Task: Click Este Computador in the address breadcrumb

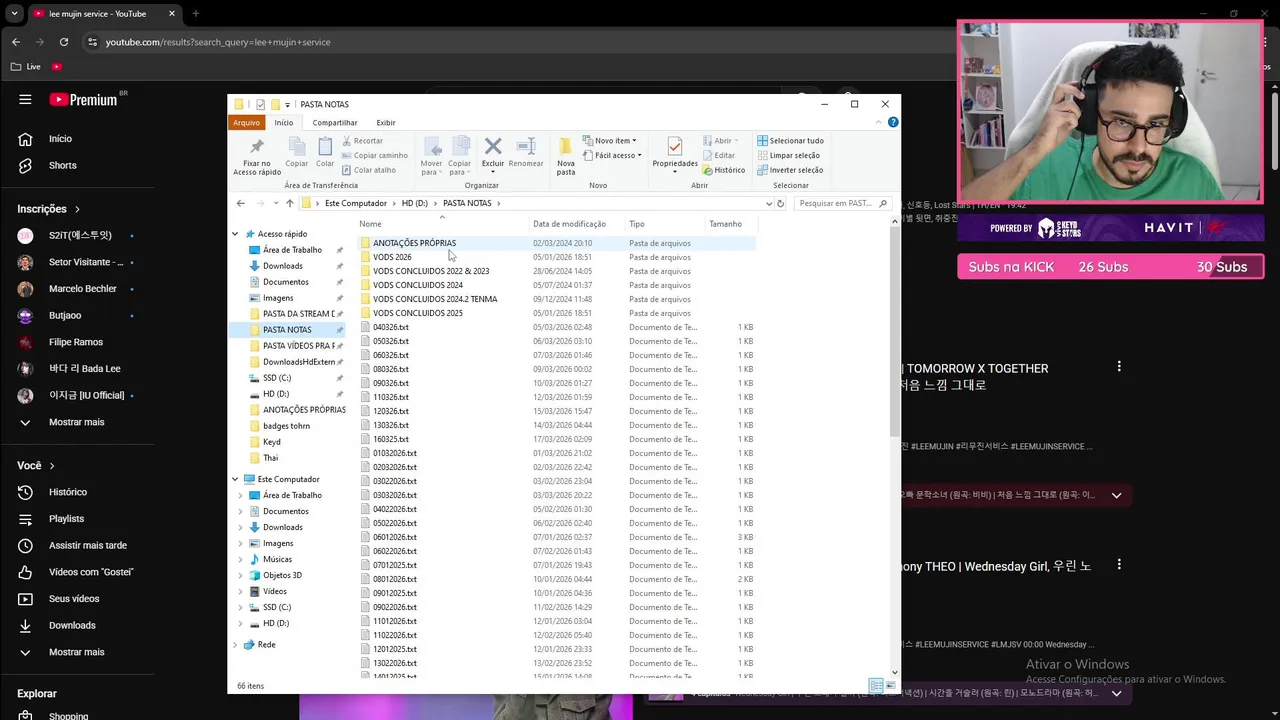Action: pos(356,203)
